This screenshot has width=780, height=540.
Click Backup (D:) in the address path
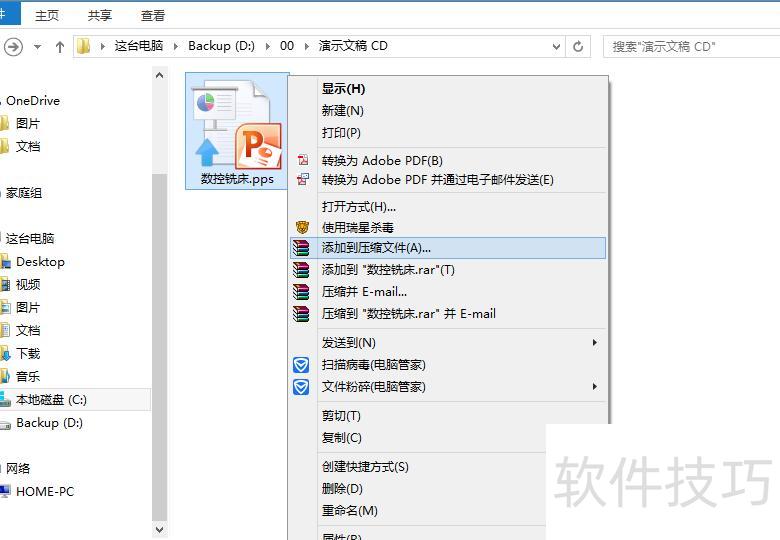pos(221,46)
